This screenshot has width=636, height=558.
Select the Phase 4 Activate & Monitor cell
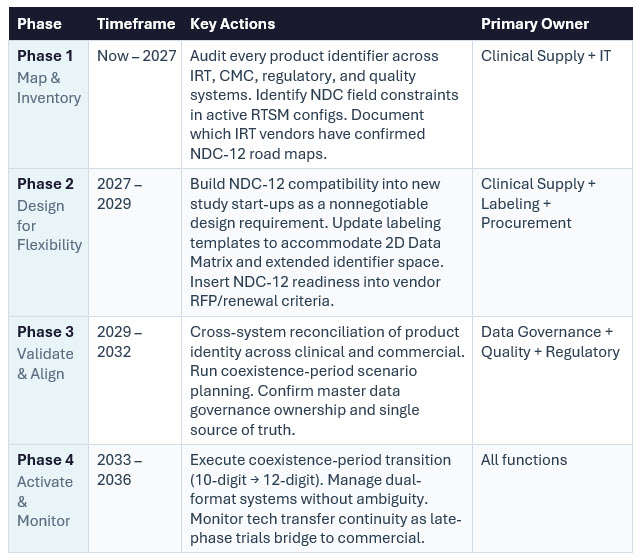coord(49,490)
